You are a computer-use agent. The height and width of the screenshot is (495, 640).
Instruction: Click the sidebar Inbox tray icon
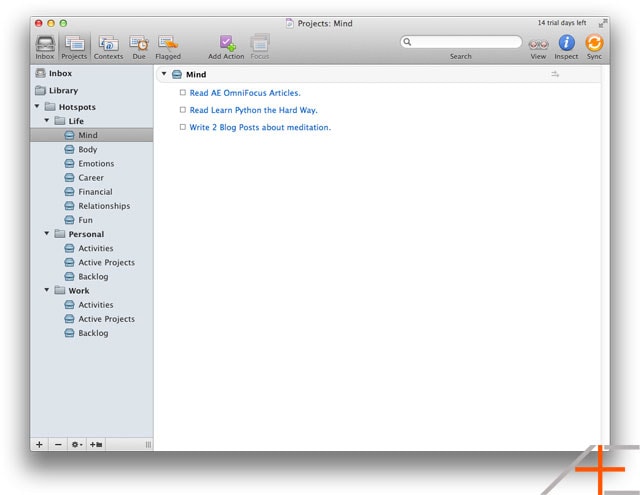(40, 73)
